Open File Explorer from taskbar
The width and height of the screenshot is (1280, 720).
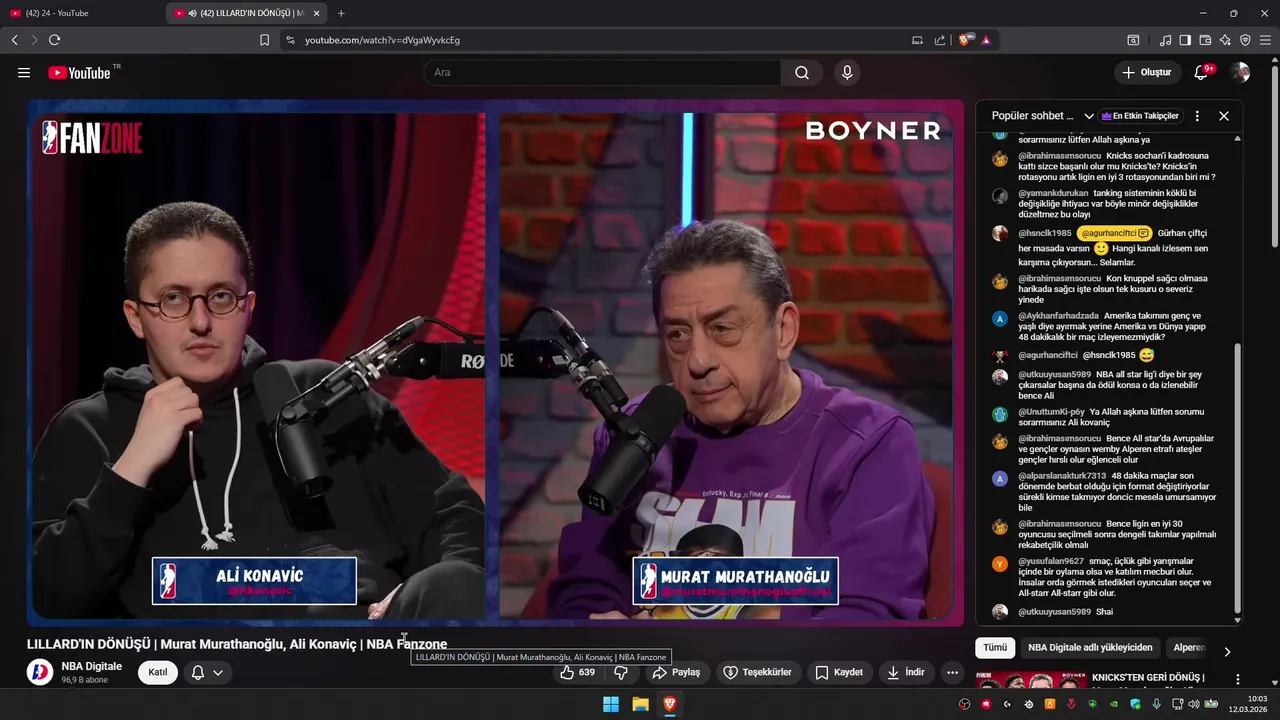point(640,704)
